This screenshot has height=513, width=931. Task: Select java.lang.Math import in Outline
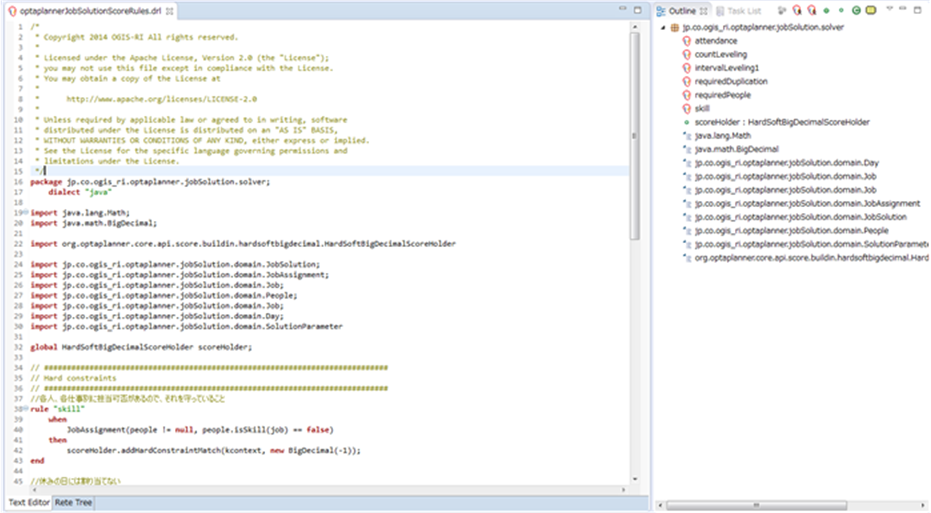click(723, 136)
